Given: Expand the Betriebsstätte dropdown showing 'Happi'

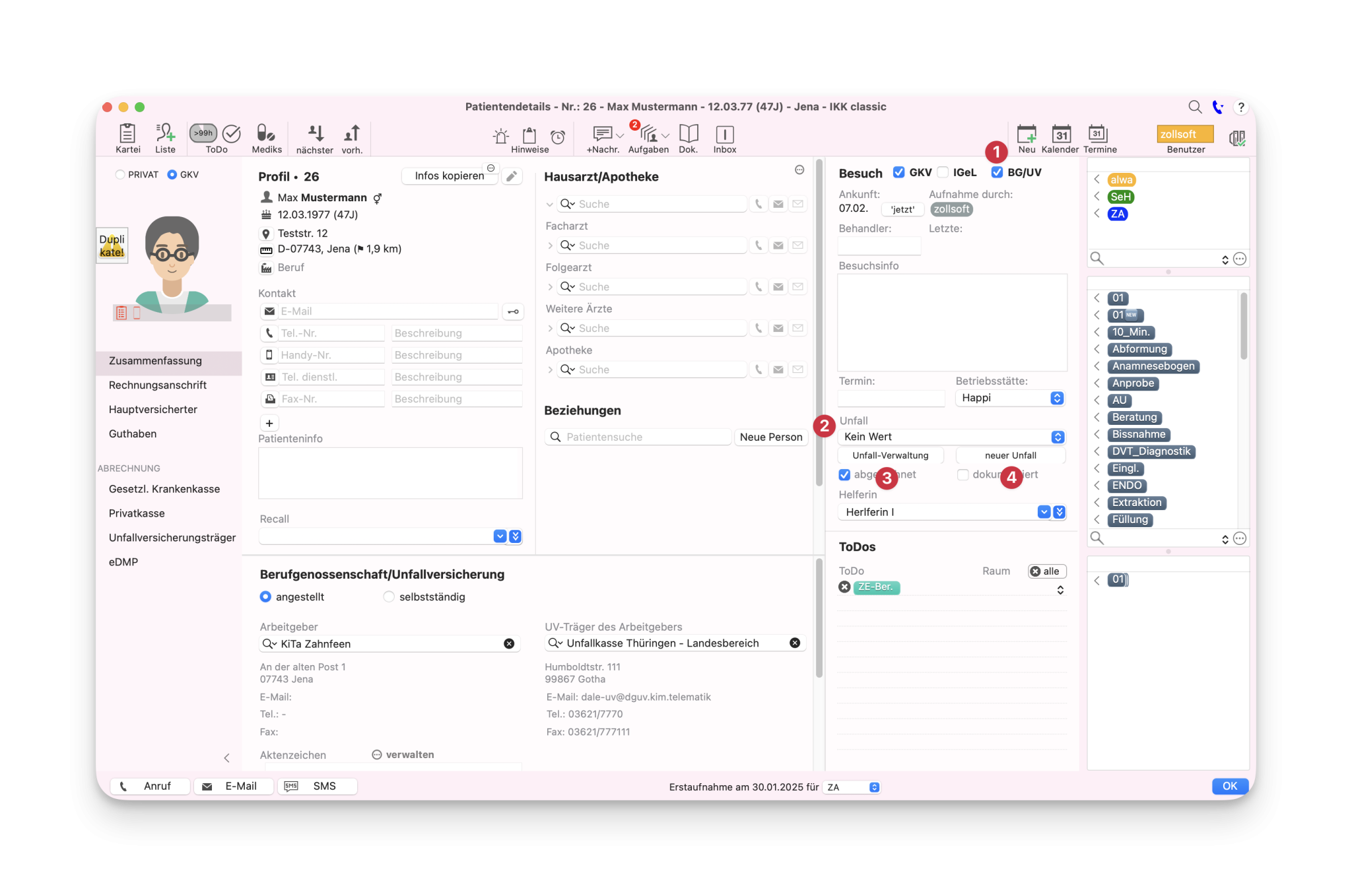Looking at the screenshot, I should (1056, 397).
